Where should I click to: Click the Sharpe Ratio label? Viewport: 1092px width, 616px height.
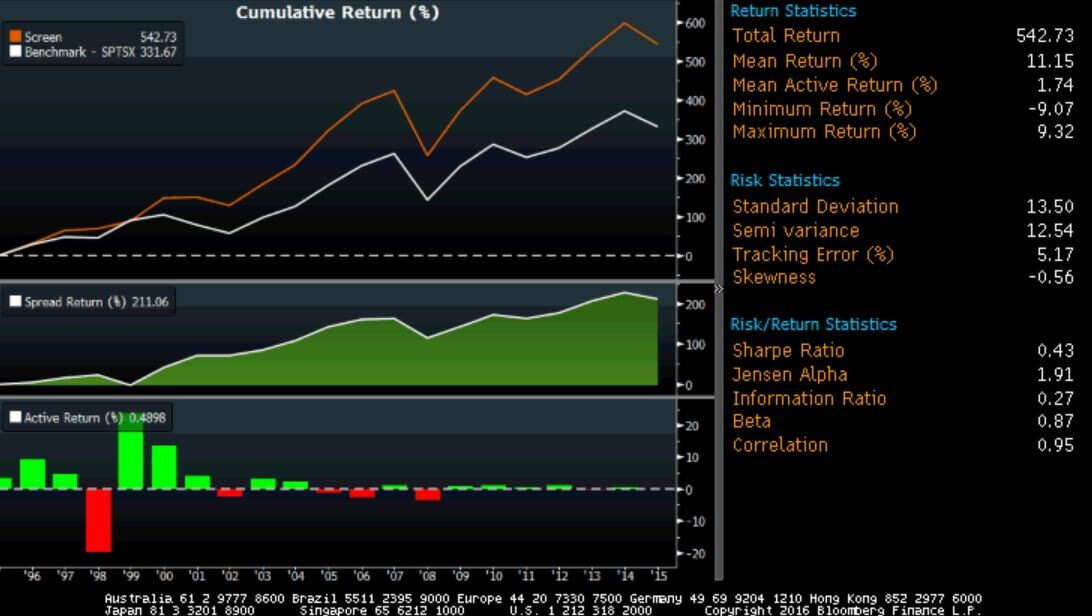(x=788, y=351)
